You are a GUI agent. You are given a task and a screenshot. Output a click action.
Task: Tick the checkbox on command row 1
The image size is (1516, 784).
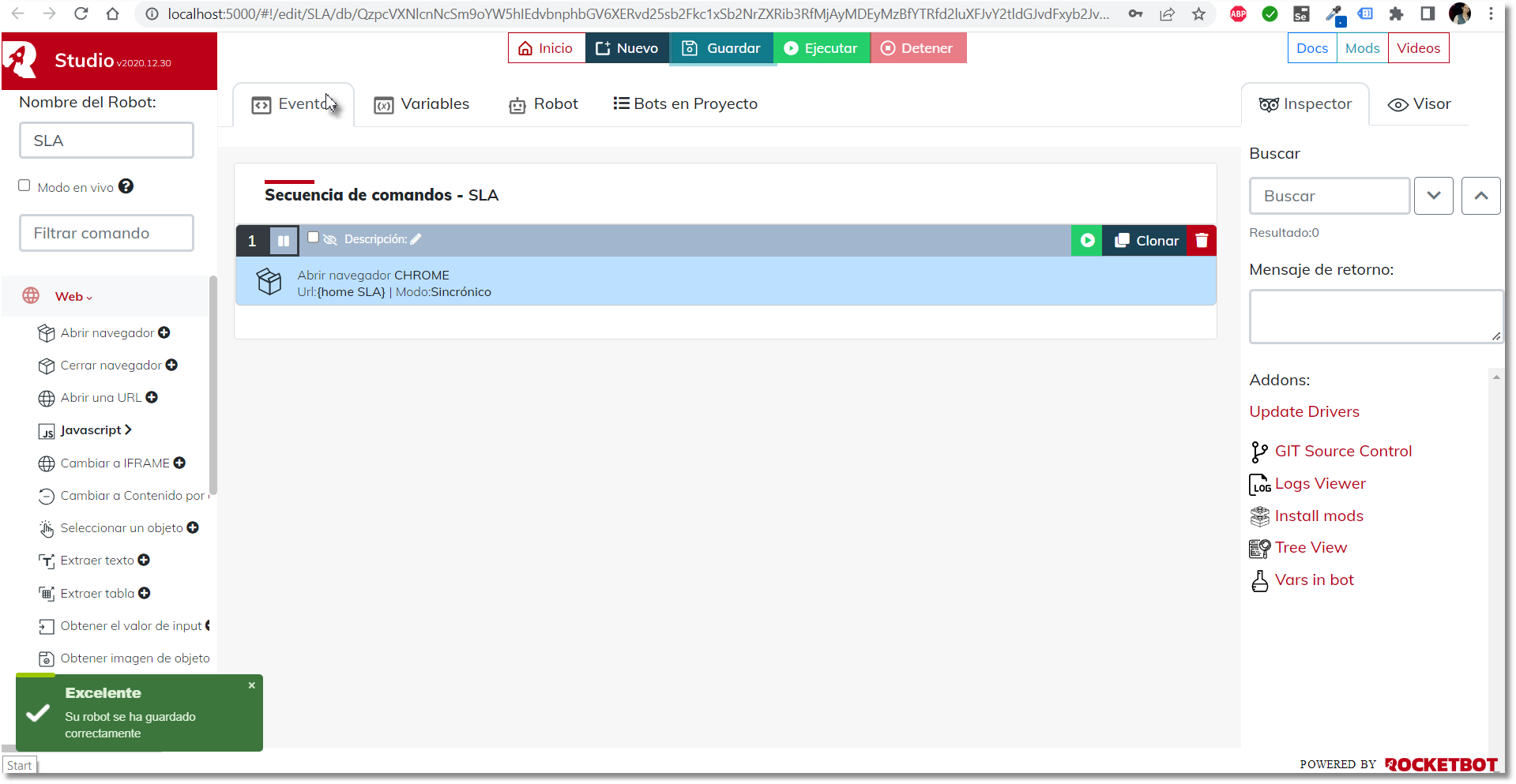tap(313, 237)
